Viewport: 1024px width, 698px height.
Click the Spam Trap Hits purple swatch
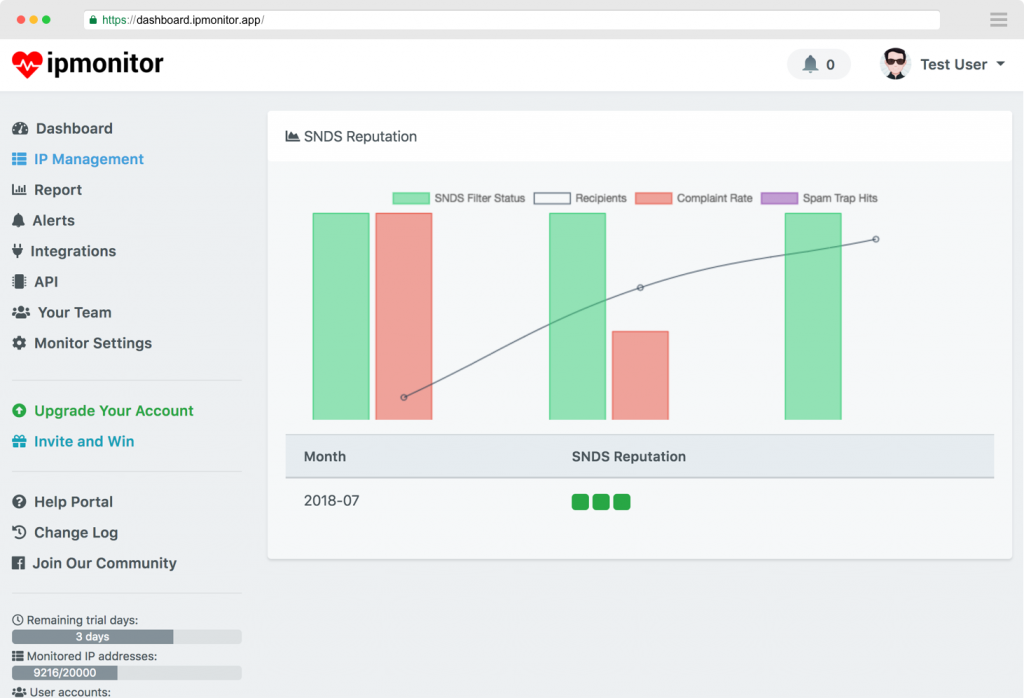pyautogui.click(x=779, y=198)
